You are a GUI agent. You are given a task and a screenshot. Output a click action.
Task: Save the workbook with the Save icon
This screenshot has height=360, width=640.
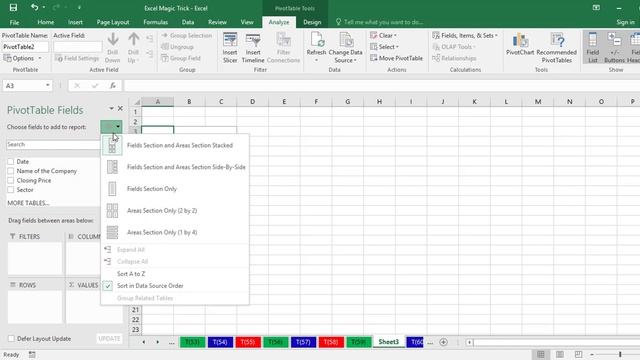click(13, 7)
